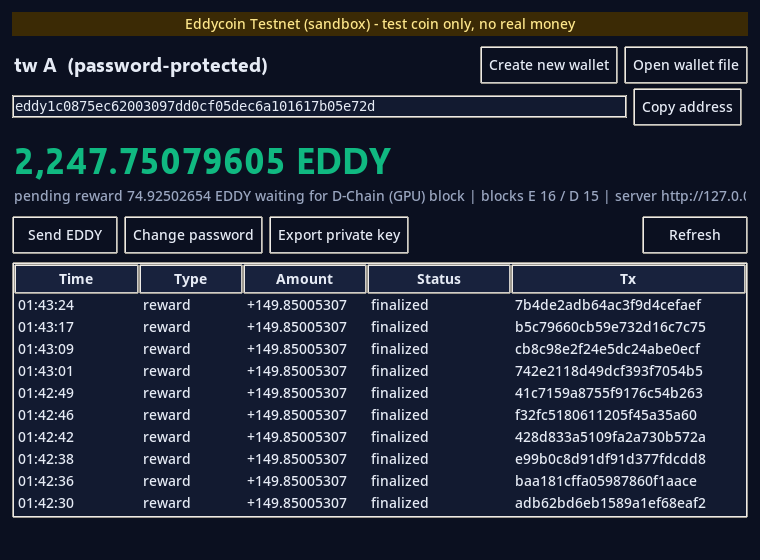
Task: Select the transaction at 01:43:24
Action: click(x=380, y=305)
